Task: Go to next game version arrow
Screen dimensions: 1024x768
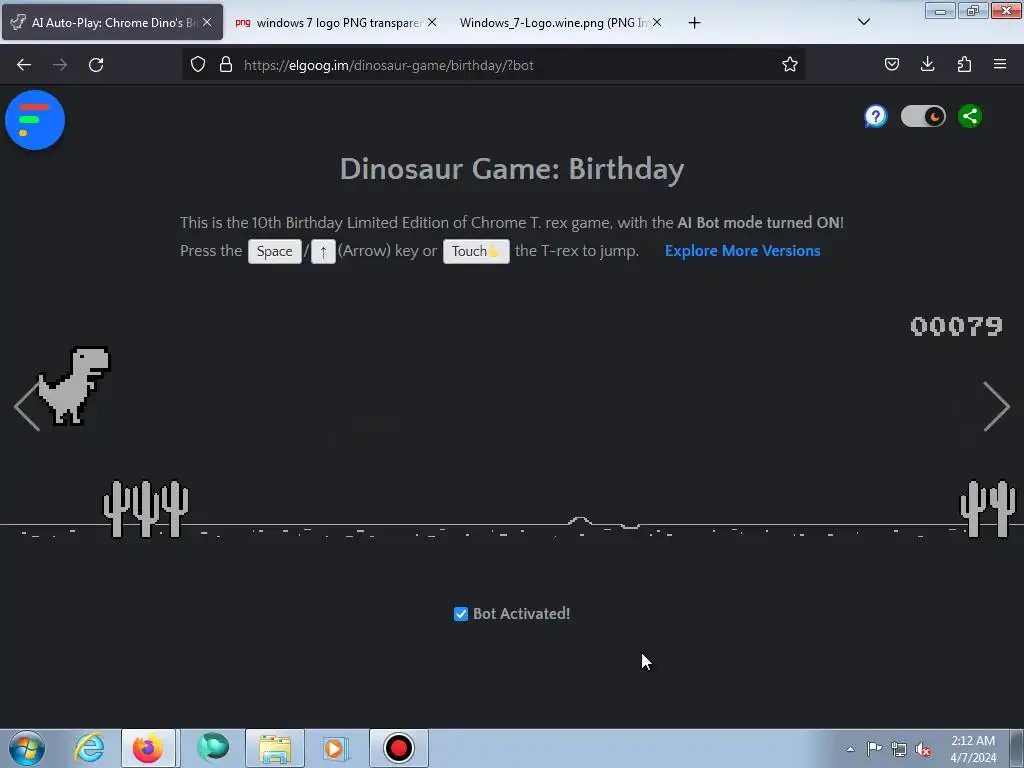Action: click(997, 406)
